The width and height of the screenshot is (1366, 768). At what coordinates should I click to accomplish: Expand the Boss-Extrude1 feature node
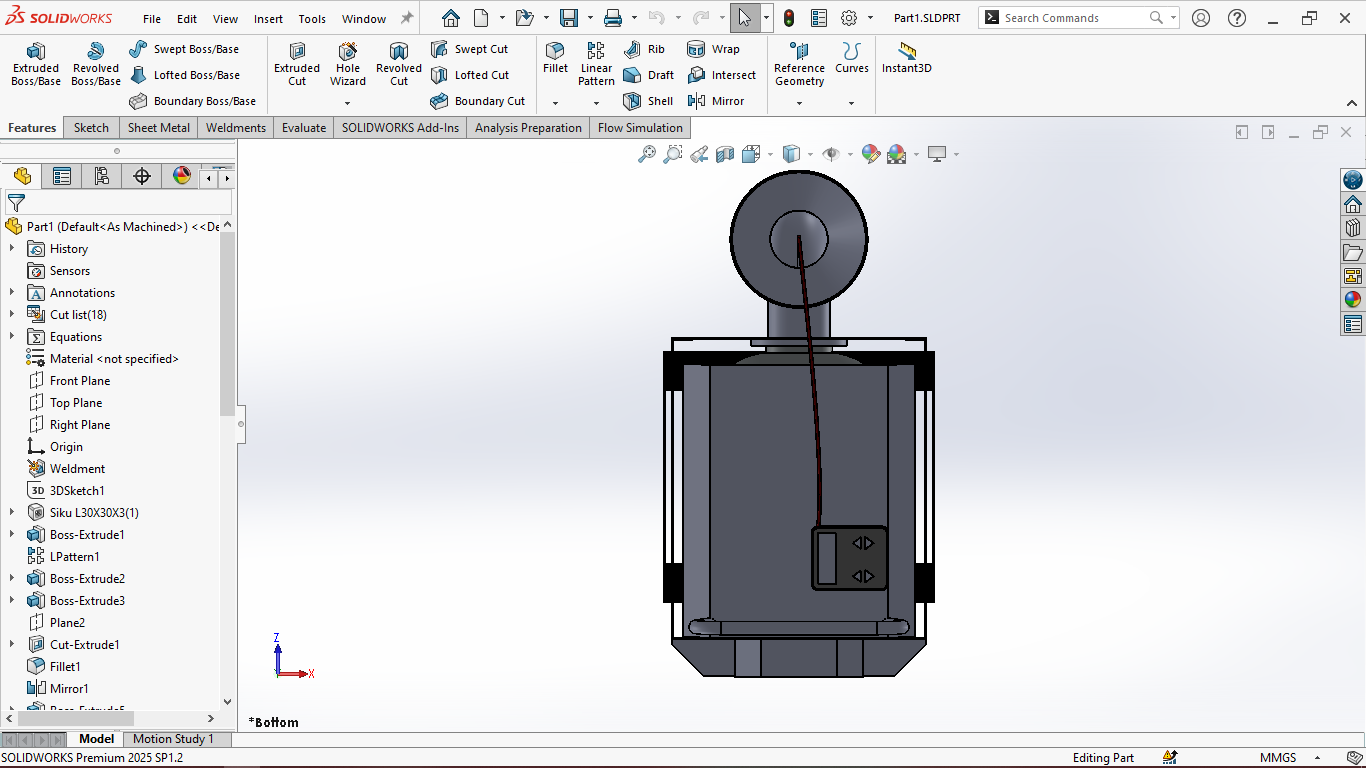pos(12,535)
